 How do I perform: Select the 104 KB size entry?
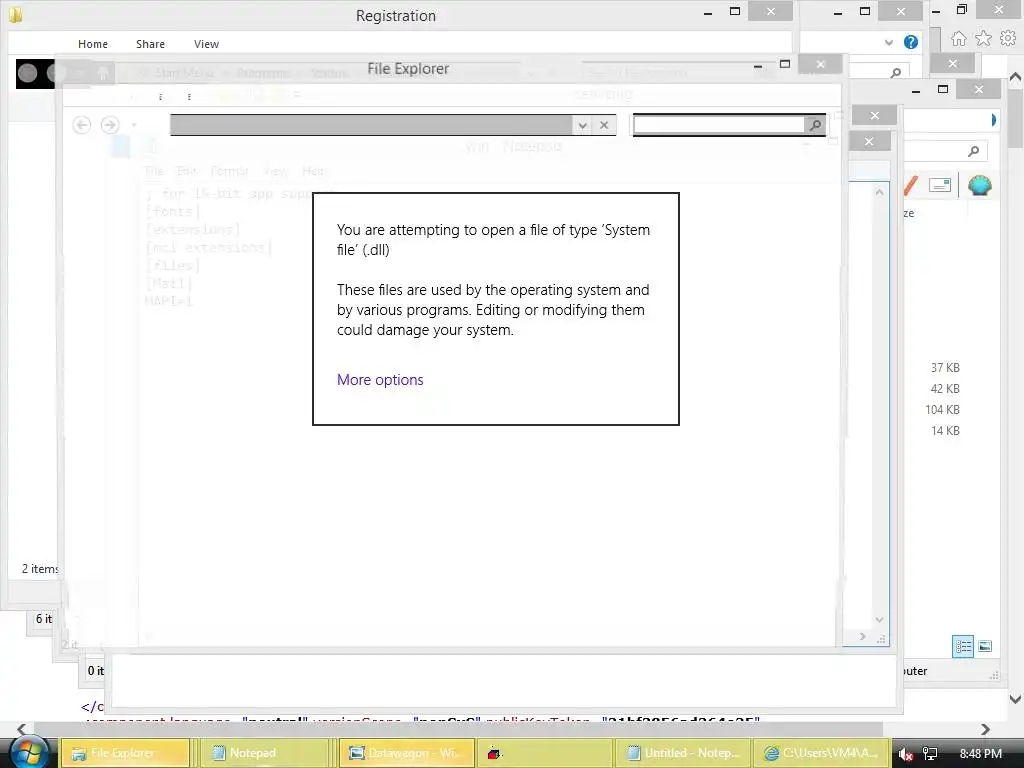click(x=942, y=409)
